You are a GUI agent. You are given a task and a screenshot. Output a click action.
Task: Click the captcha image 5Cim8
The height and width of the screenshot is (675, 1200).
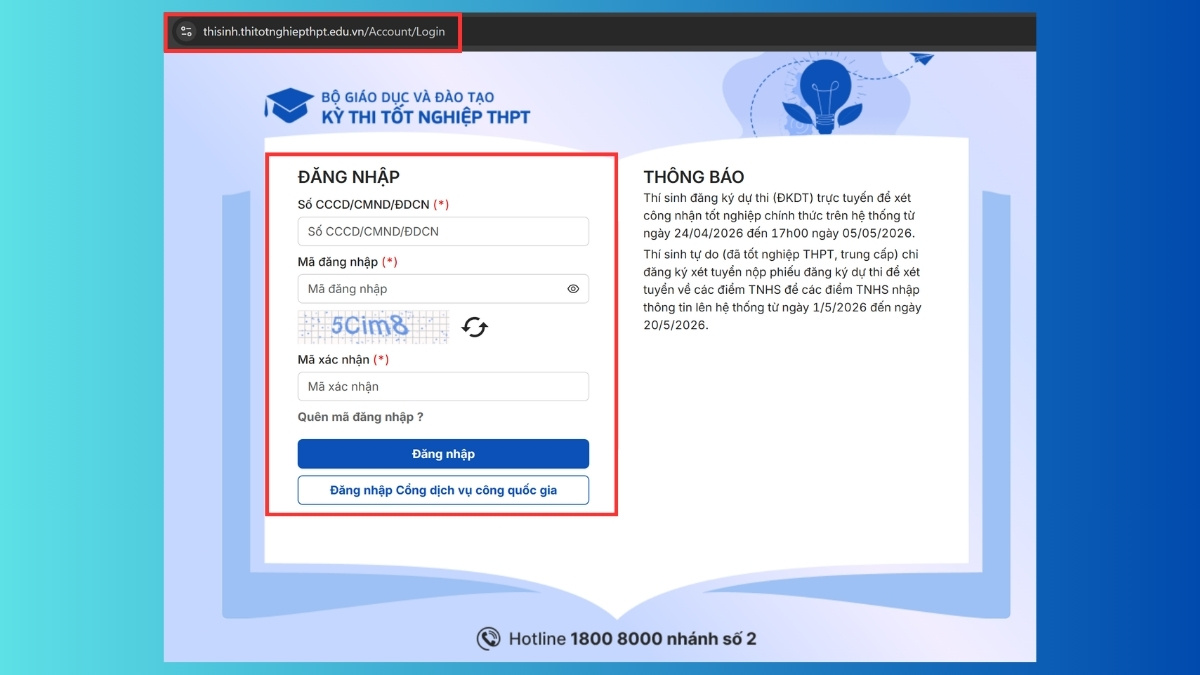pos(374,326)
